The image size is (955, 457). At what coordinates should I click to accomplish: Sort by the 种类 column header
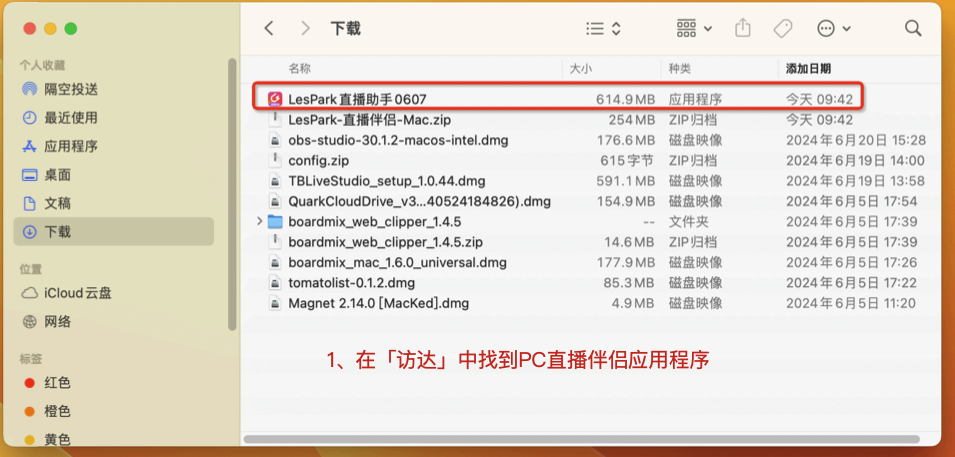tap(680, 69)
